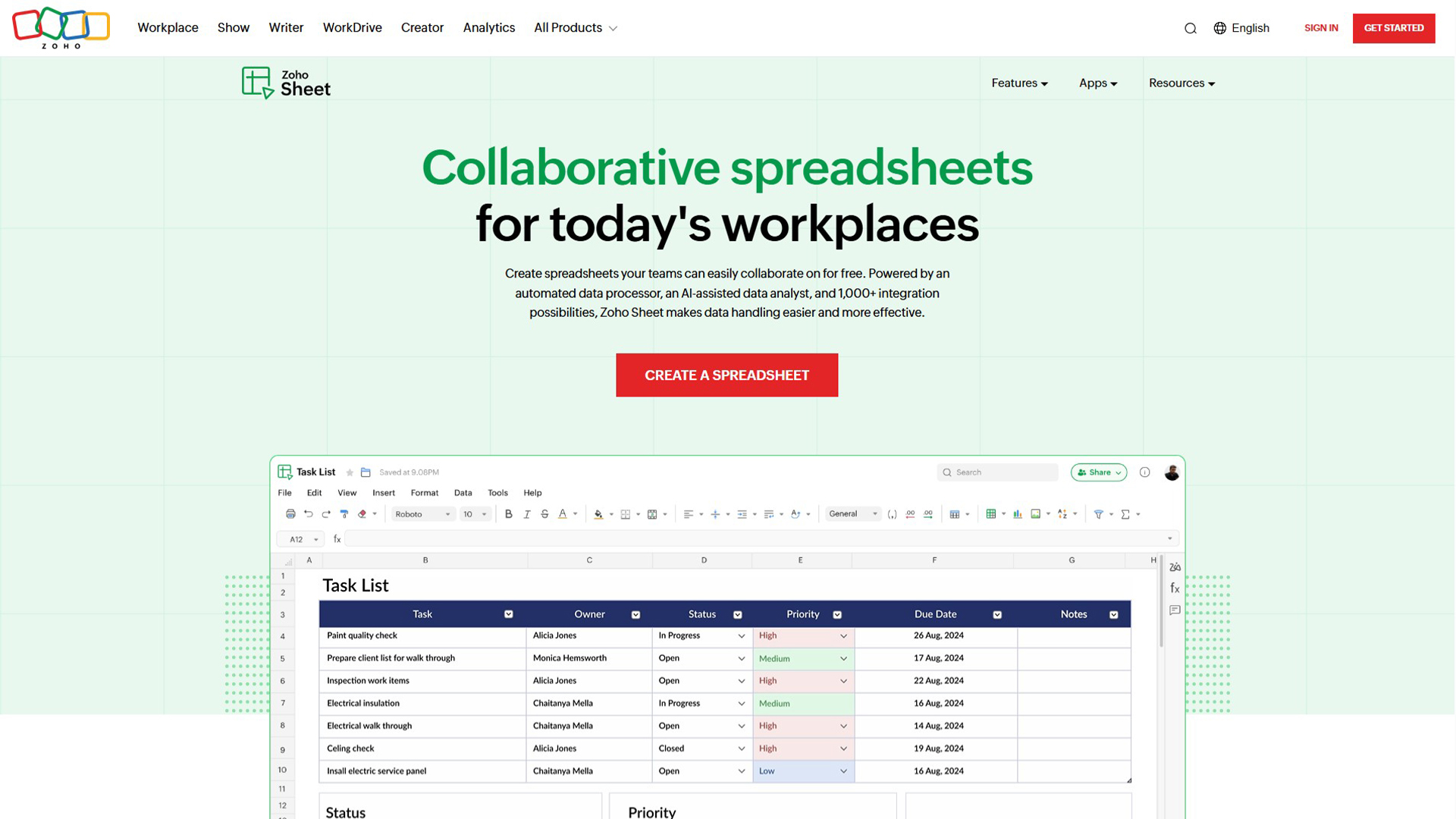
Task: Expand the Resources dropdown
Action: [x=1182, y=83]
